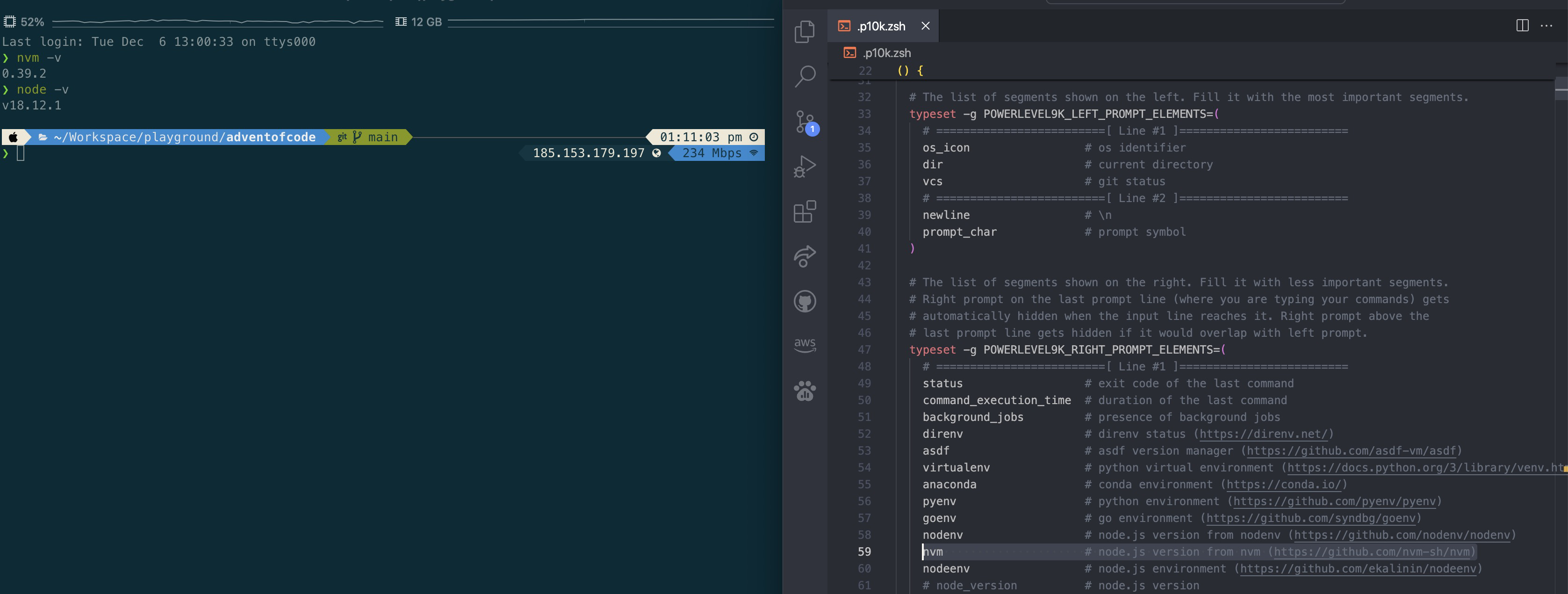Open the AWS Toolkit sidebar

coord(805,345)
